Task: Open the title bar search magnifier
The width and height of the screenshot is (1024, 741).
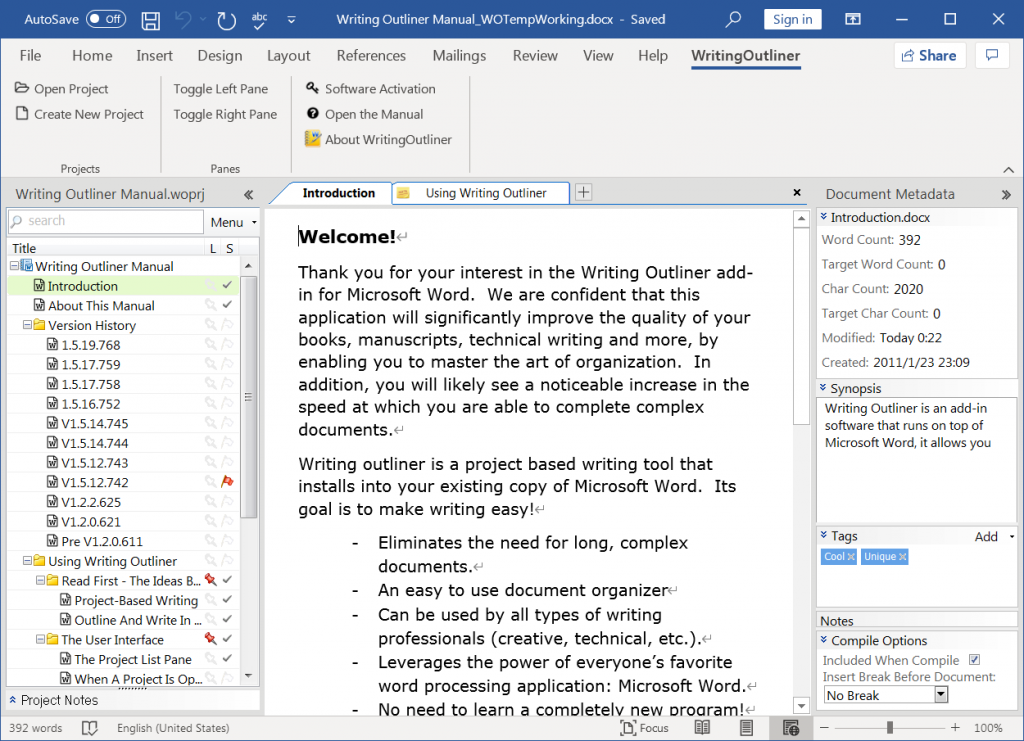Action: pyautogui.click(x=733, y=19)
